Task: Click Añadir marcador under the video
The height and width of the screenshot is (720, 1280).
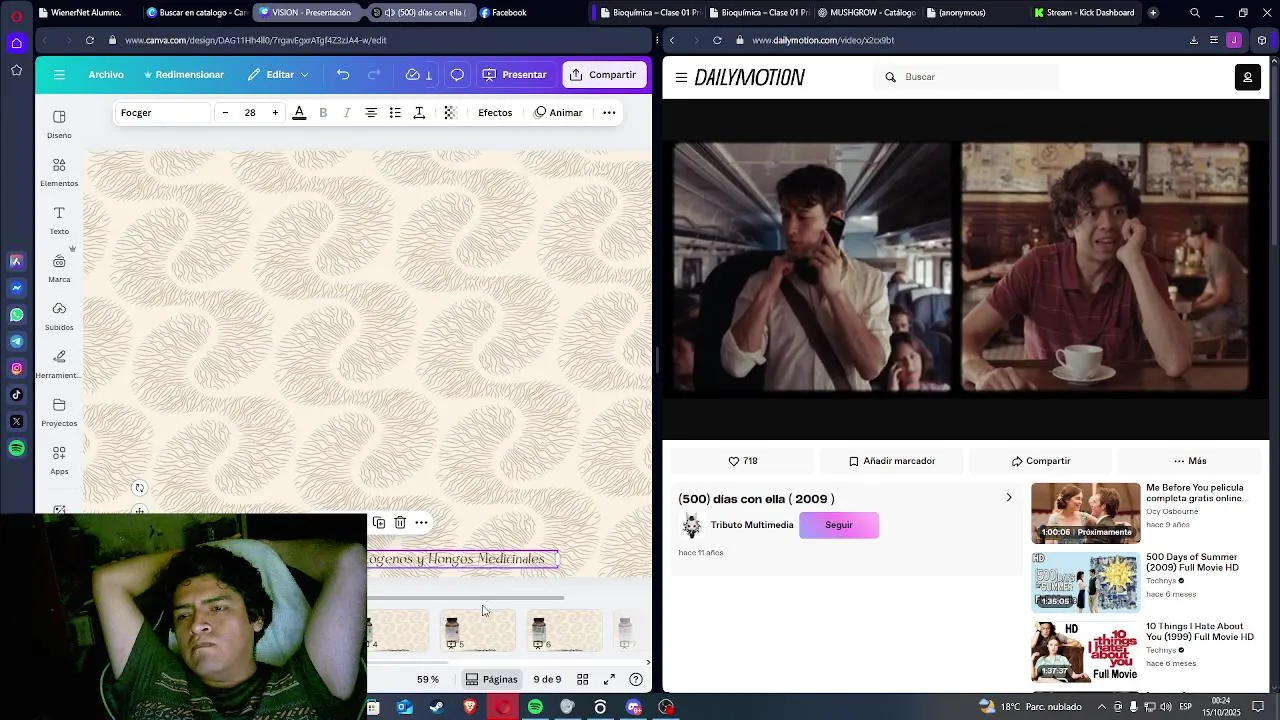Action: [x=892, y=461]
